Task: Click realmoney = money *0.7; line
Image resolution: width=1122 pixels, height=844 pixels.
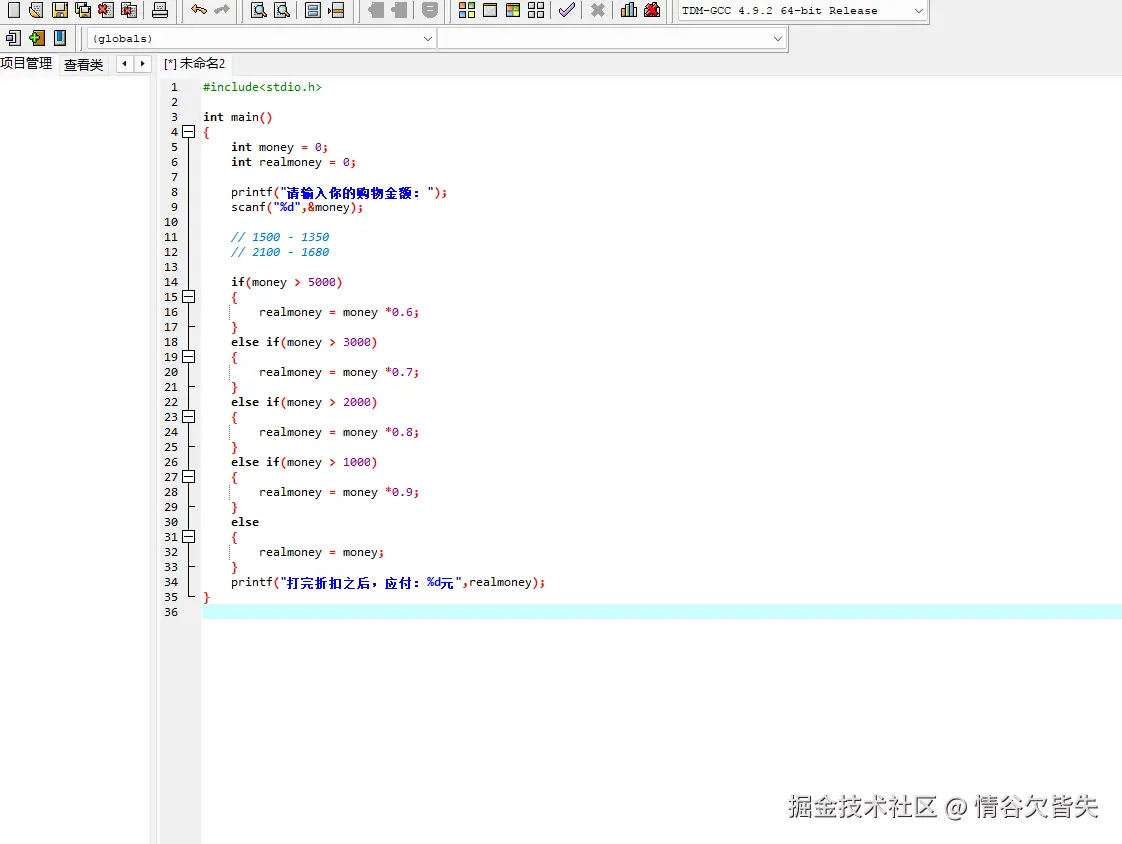Action: 338,372
